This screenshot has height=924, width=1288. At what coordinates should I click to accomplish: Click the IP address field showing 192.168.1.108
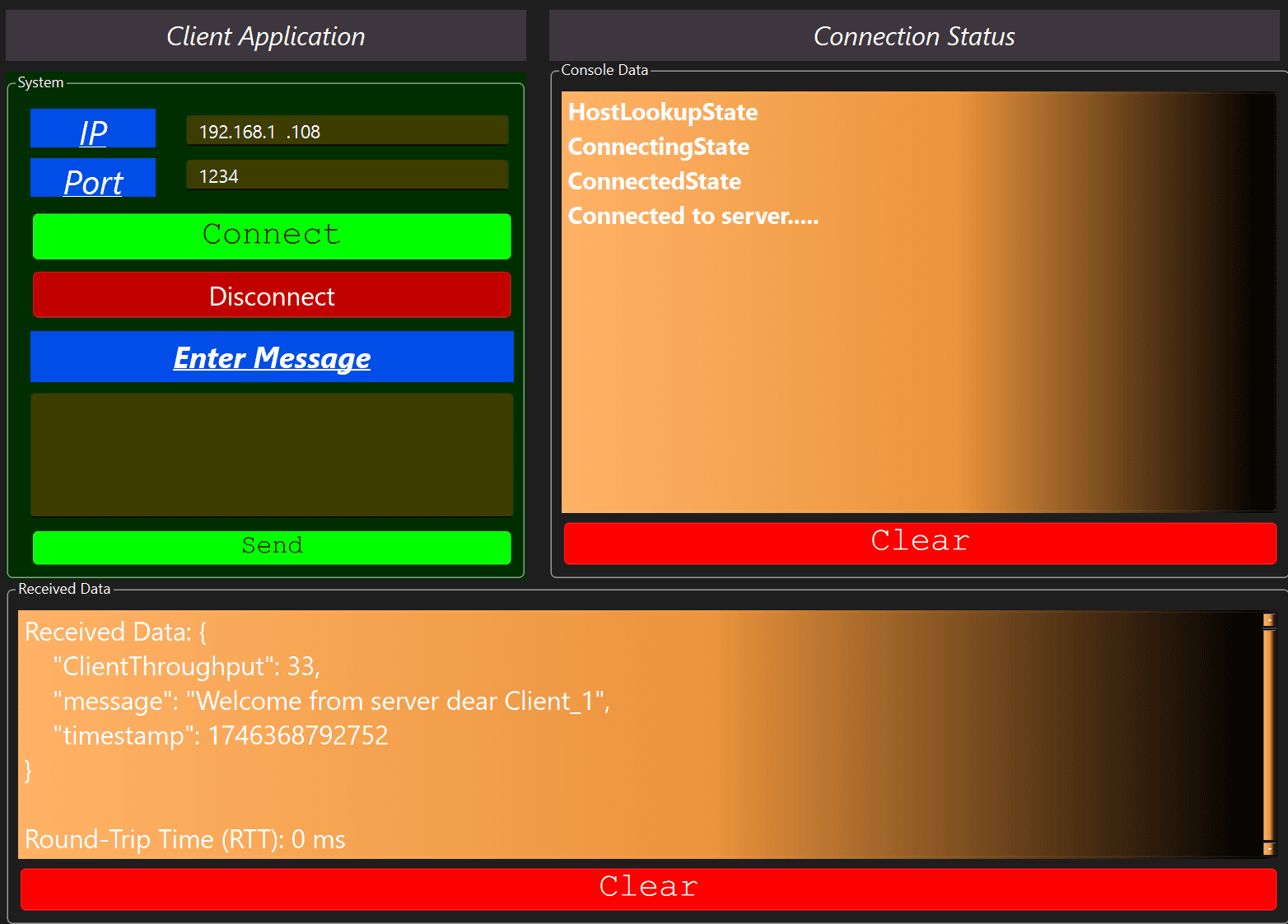coord(347,130)
